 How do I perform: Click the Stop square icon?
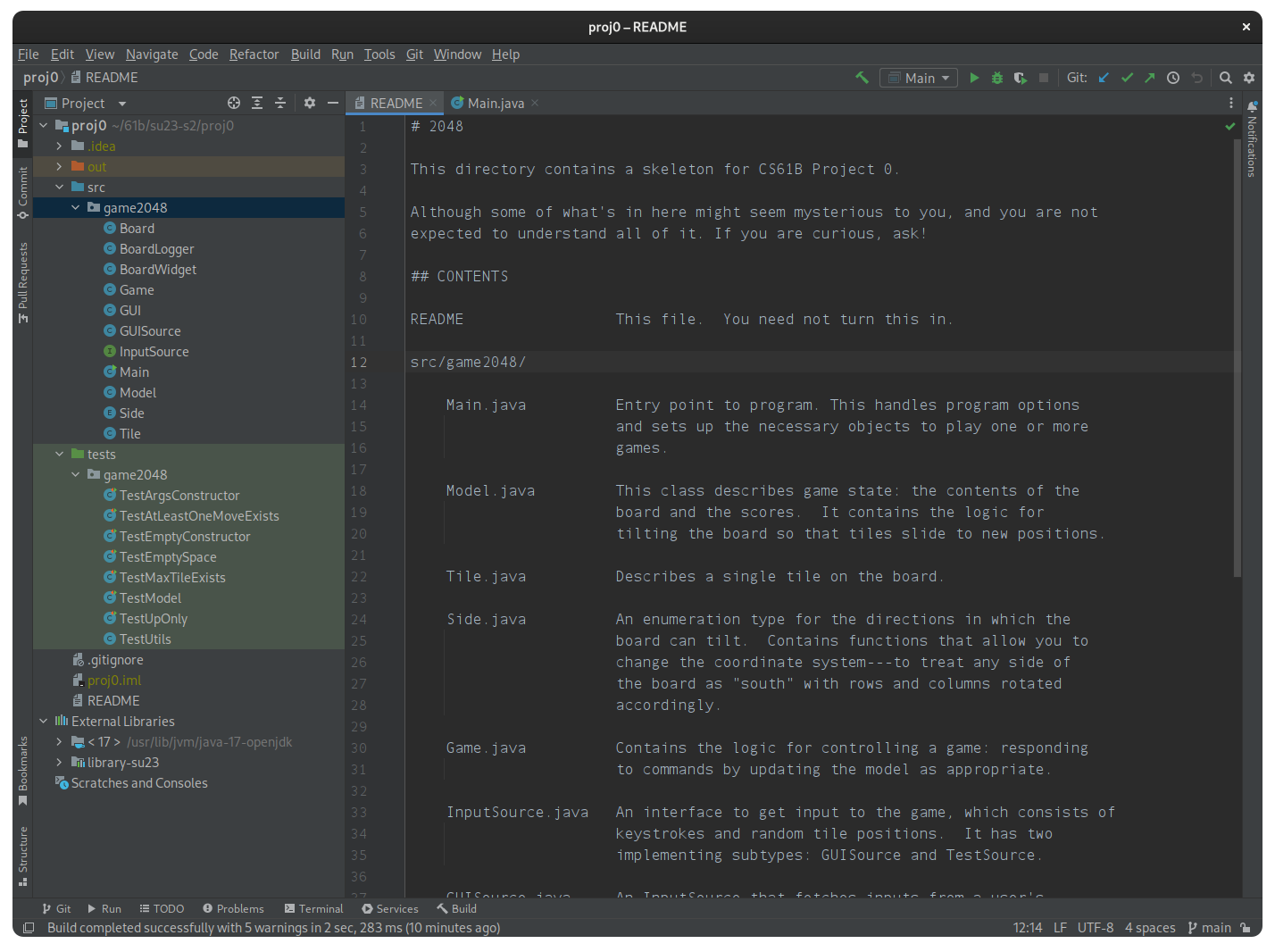pos(1044,78)
